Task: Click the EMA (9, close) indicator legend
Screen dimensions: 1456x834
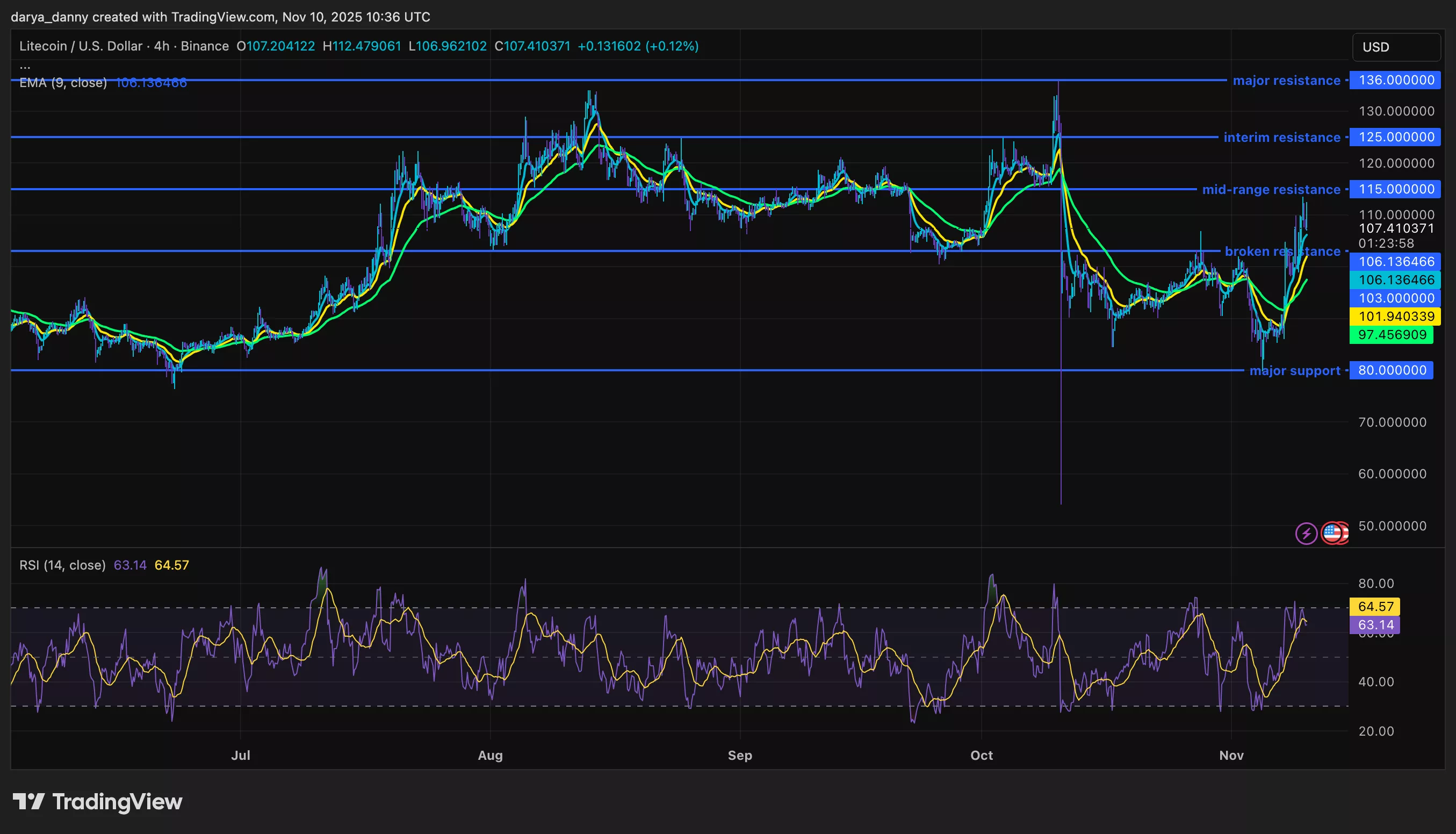Action: pyautogui.click(x=63, y=82)
